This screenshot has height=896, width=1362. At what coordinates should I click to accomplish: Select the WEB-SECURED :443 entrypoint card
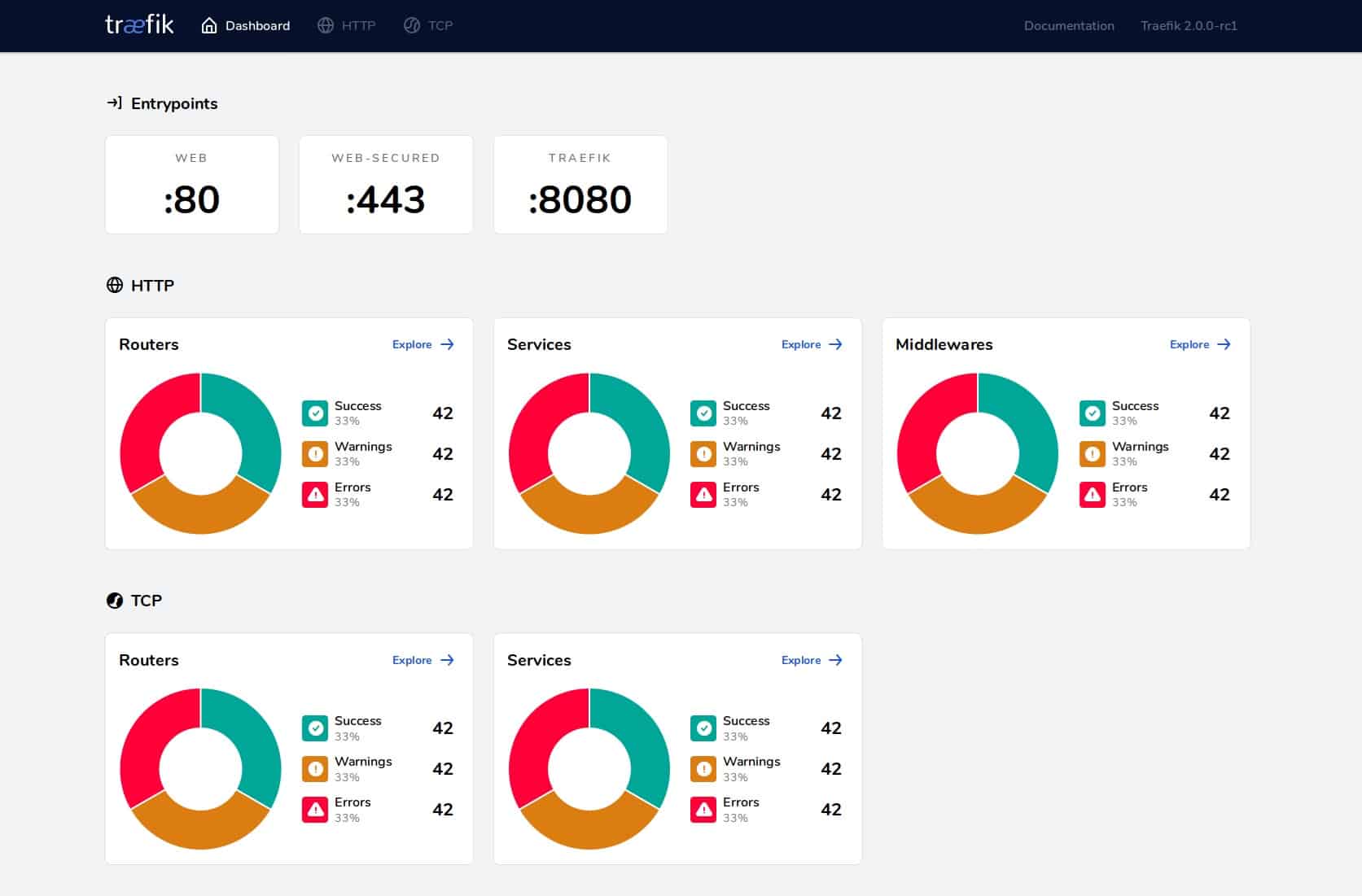386,185
